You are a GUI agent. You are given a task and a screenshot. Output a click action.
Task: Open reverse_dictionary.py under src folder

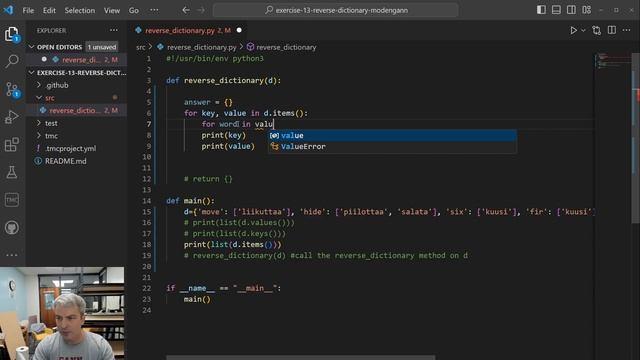tap(77, 111)
